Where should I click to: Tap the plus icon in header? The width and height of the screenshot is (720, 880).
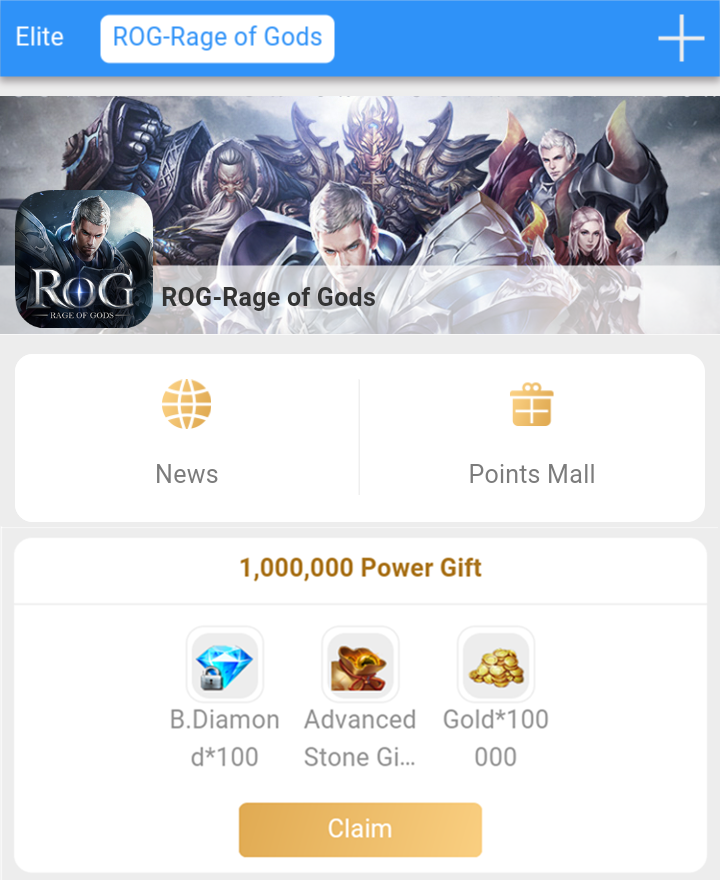click(681, 38)
